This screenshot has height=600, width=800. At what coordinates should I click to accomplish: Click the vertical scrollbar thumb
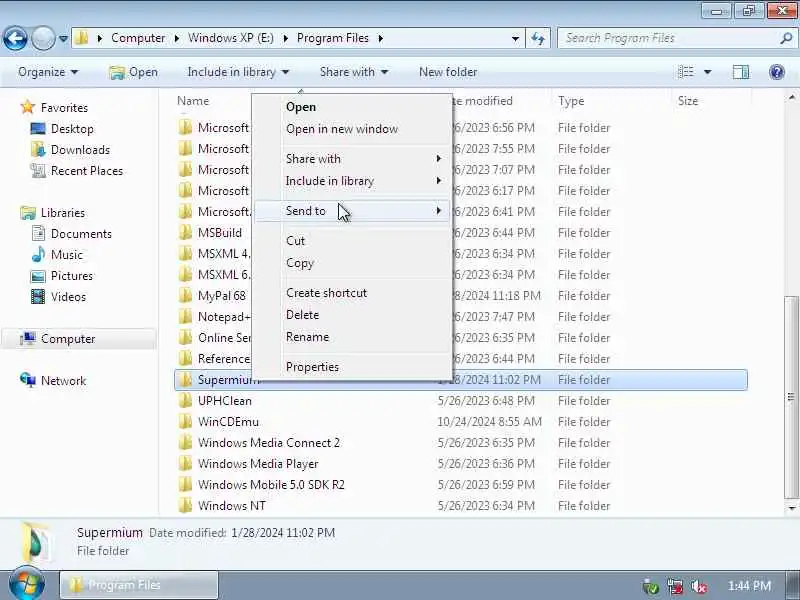pos(791,397)
